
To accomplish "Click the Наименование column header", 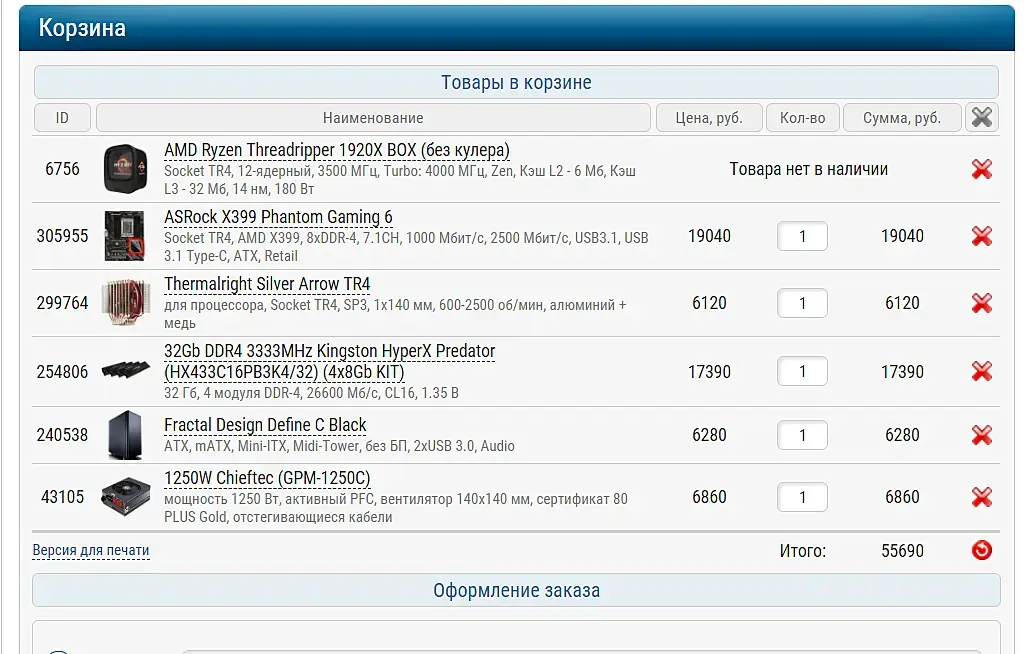I will pos(373,118).
